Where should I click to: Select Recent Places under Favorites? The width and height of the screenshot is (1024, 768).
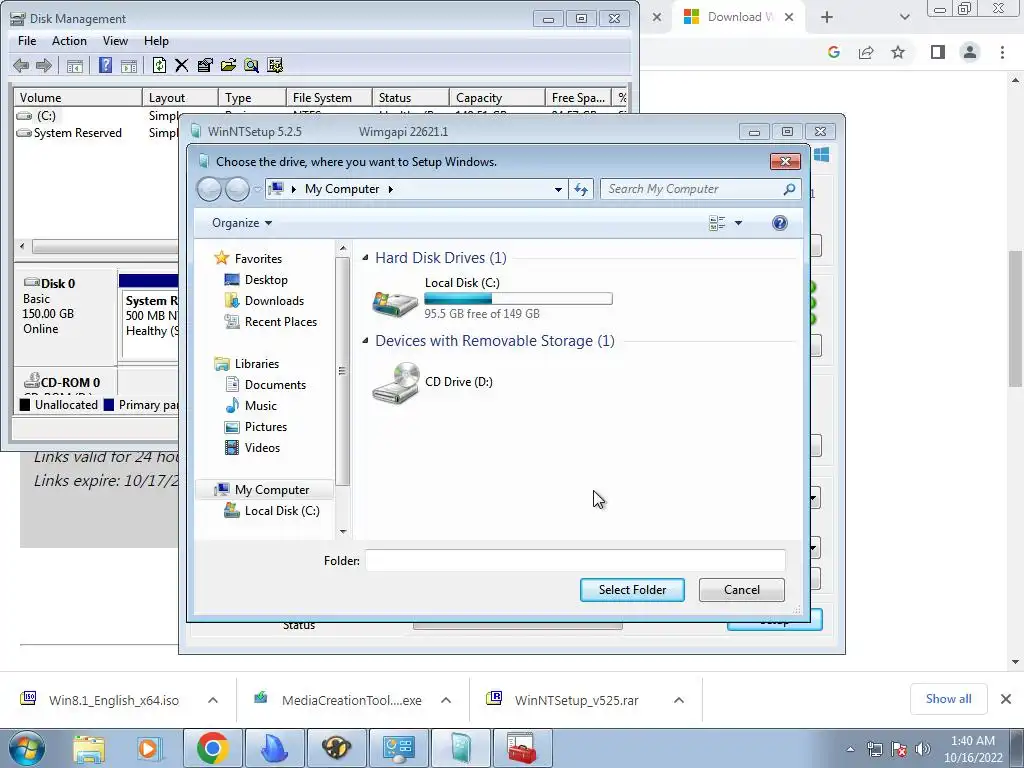coord(281,322)
